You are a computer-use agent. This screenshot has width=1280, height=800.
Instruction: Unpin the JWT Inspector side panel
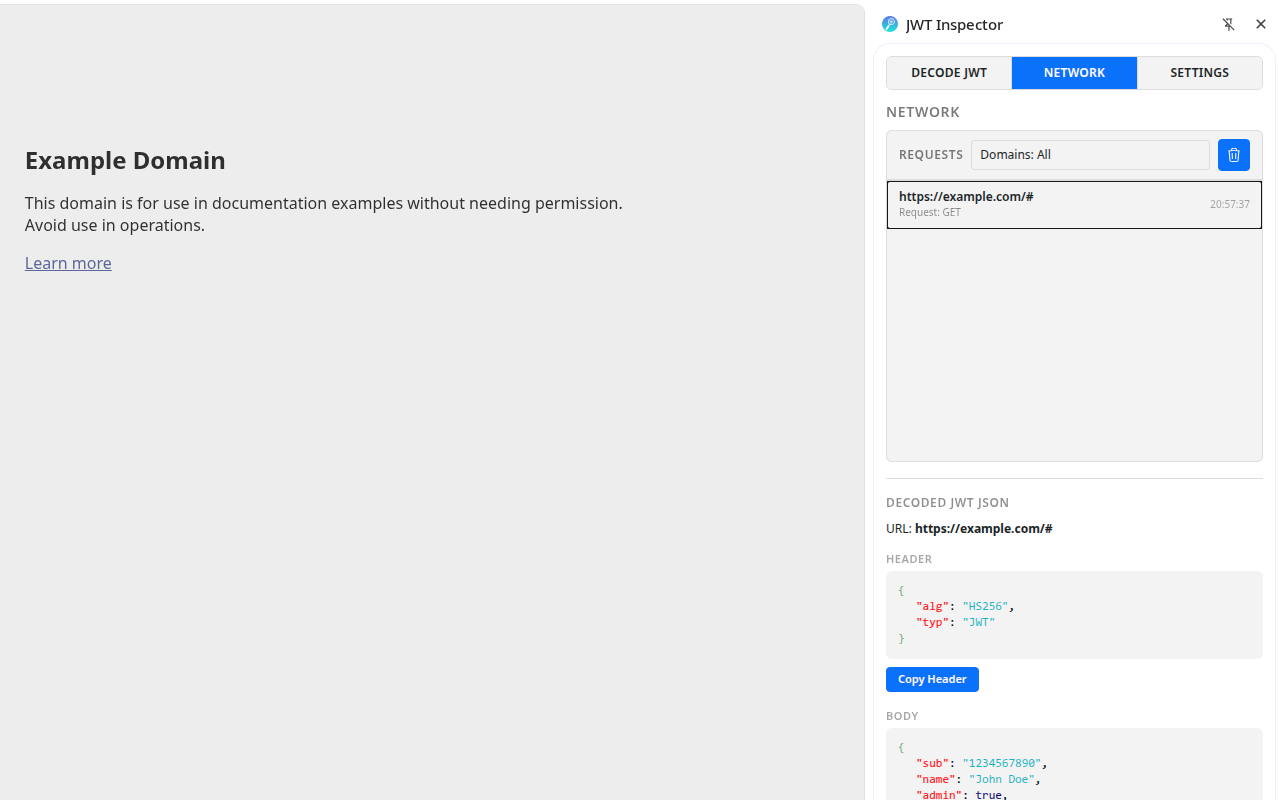[1228, 25]
